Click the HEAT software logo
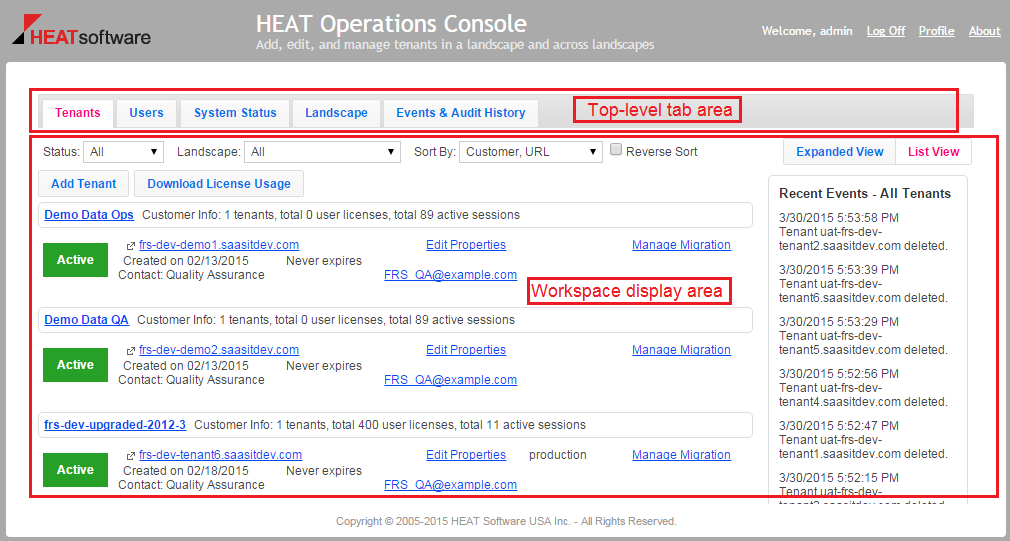The height and width of the screenshot is (541, 1010). click(81, 31)
